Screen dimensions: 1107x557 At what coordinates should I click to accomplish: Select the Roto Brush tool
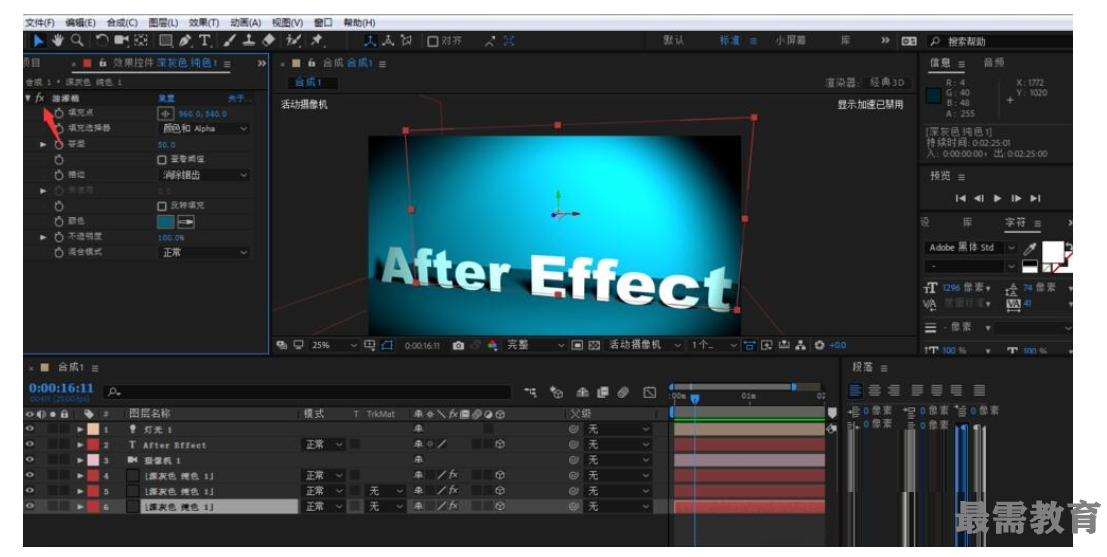pos(294,41)
